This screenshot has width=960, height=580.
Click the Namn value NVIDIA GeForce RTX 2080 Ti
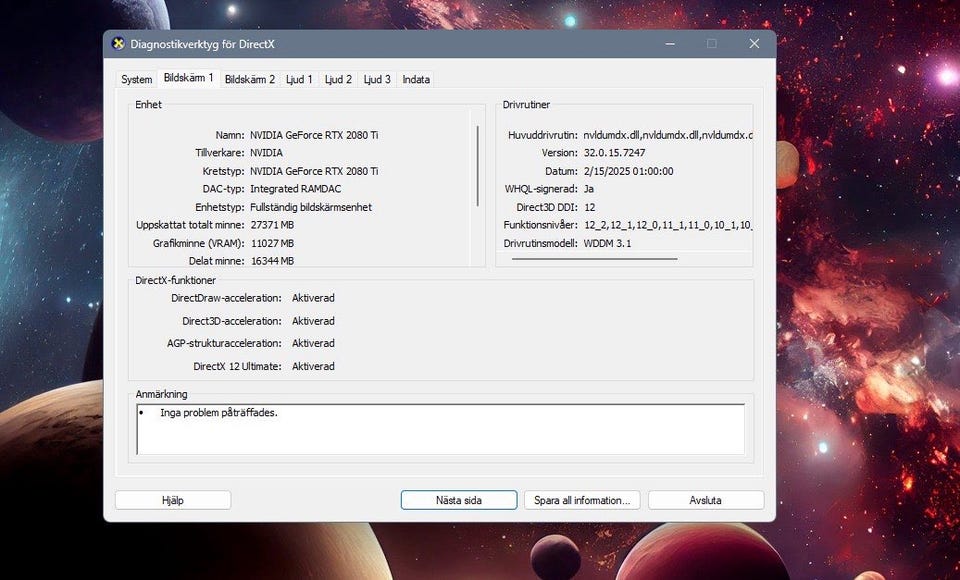314,135
